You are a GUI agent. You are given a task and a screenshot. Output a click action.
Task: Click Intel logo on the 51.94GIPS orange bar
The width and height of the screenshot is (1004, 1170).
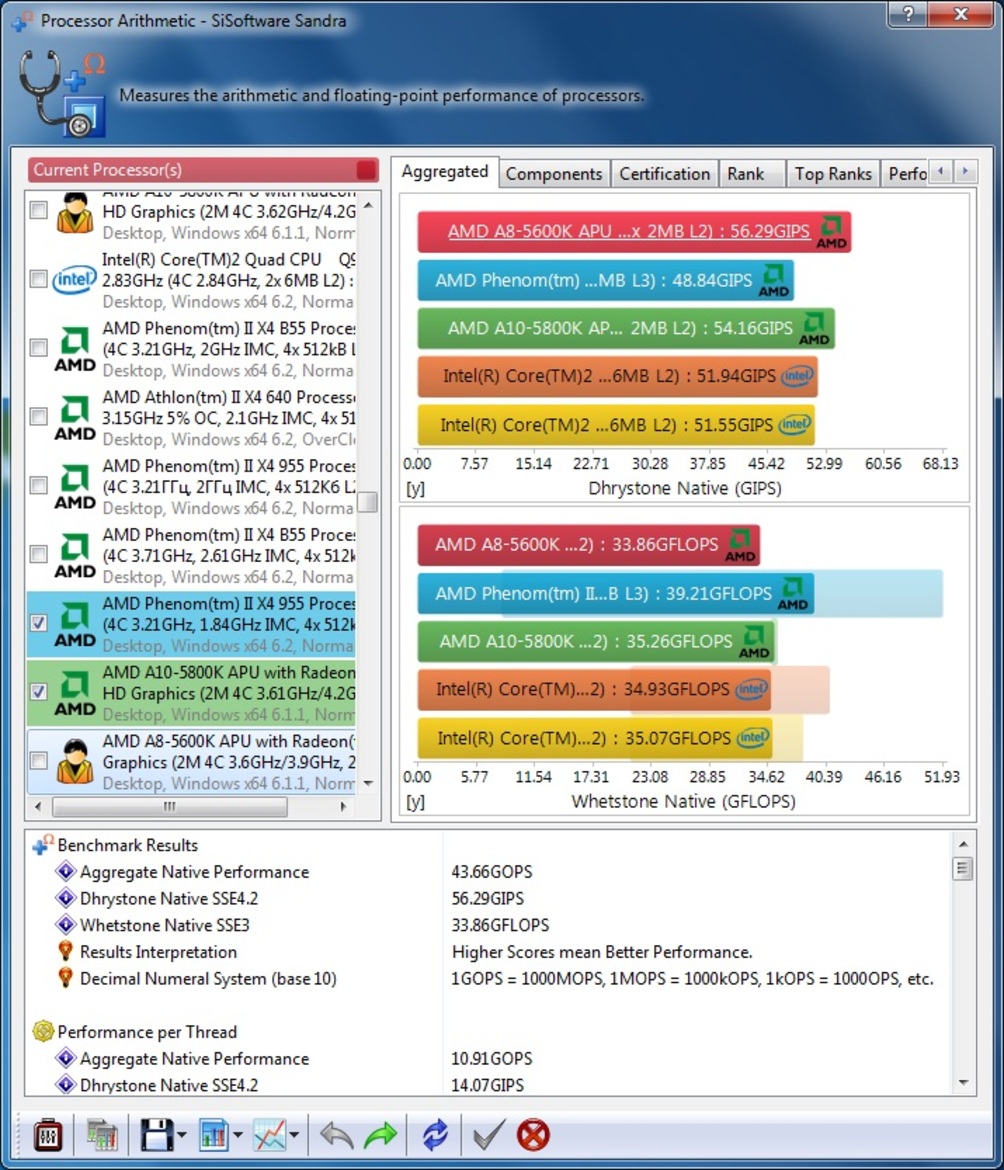point(797,376)
